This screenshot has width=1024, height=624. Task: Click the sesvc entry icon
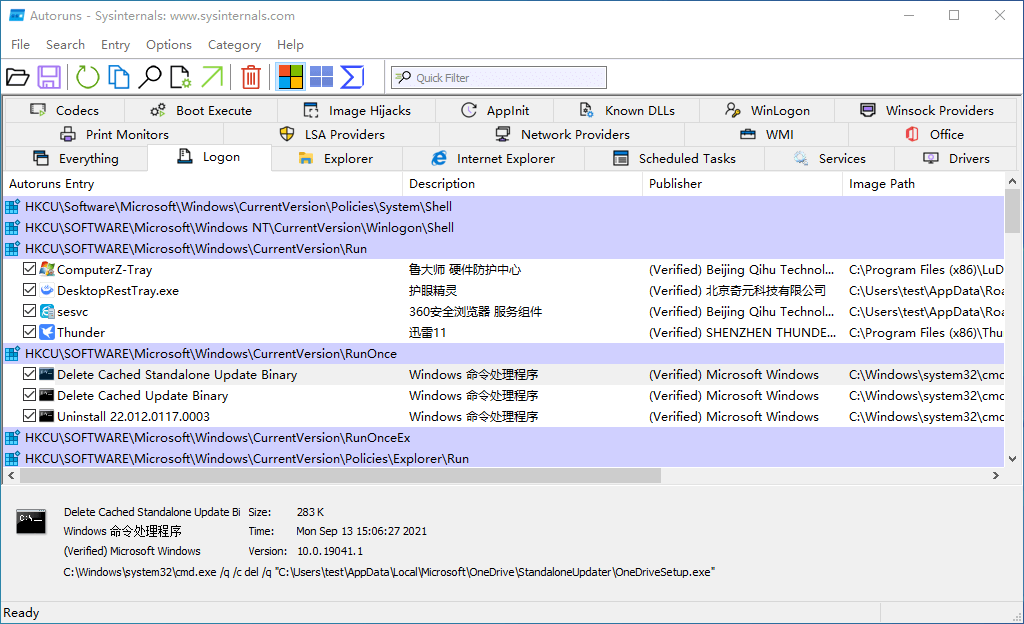(x=47, y=311)
